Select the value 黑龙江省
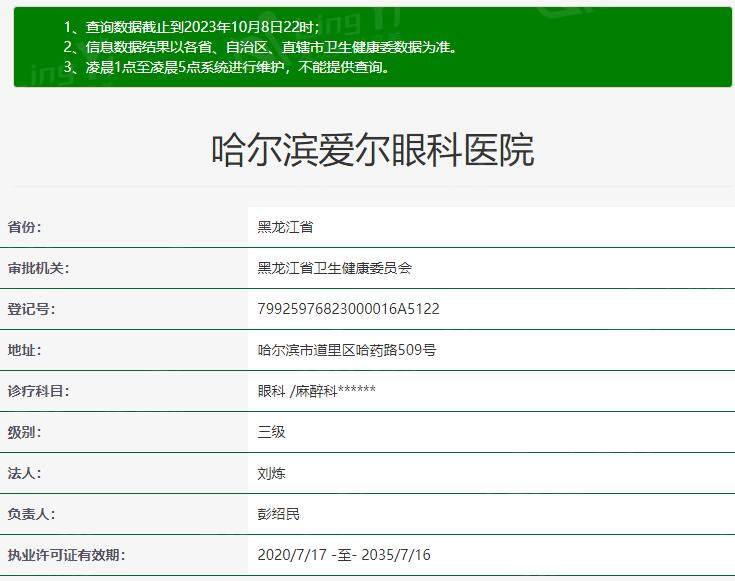 coord(285,227)
